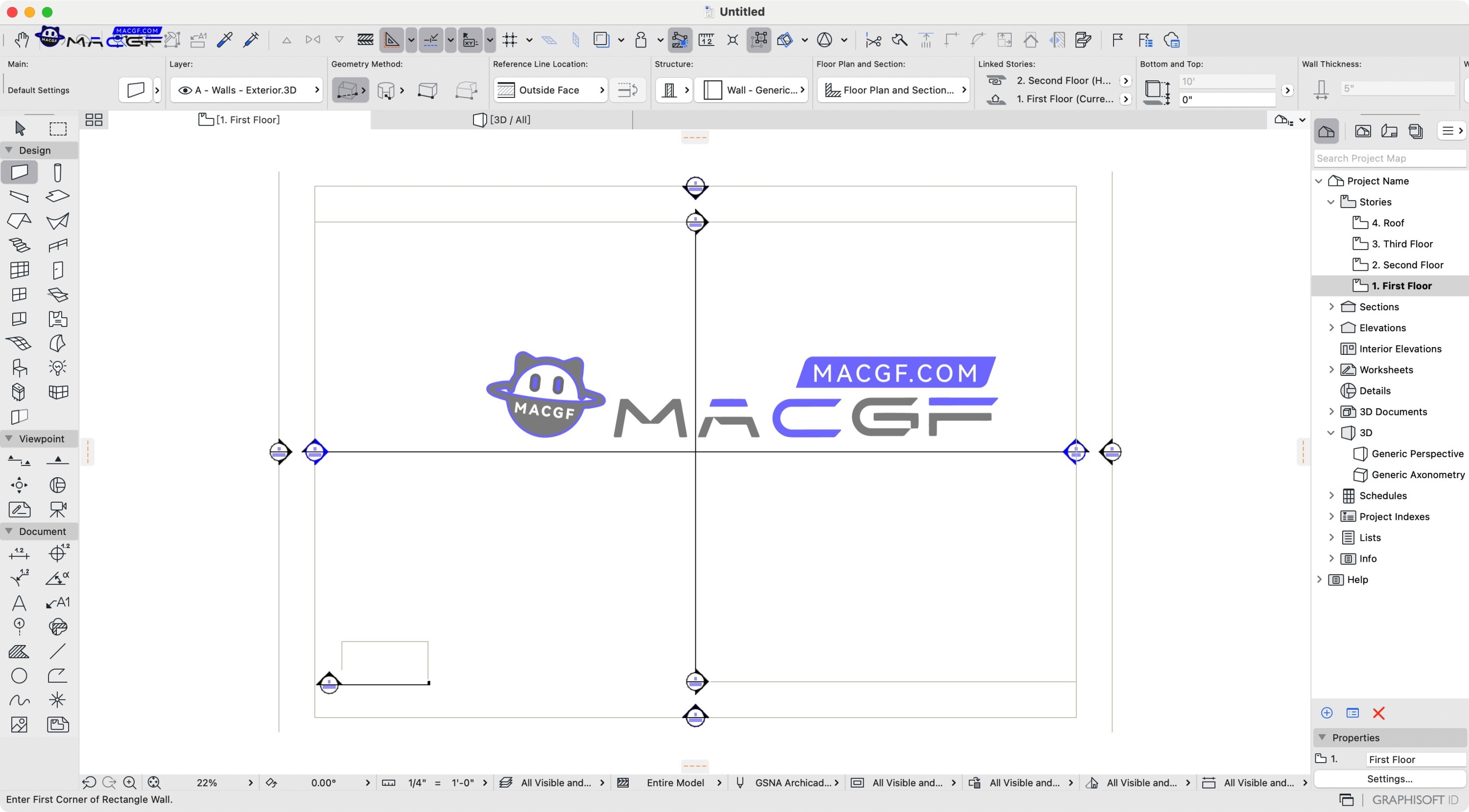
Task: Click the Search Project Map field
Action: [1389, 159]
